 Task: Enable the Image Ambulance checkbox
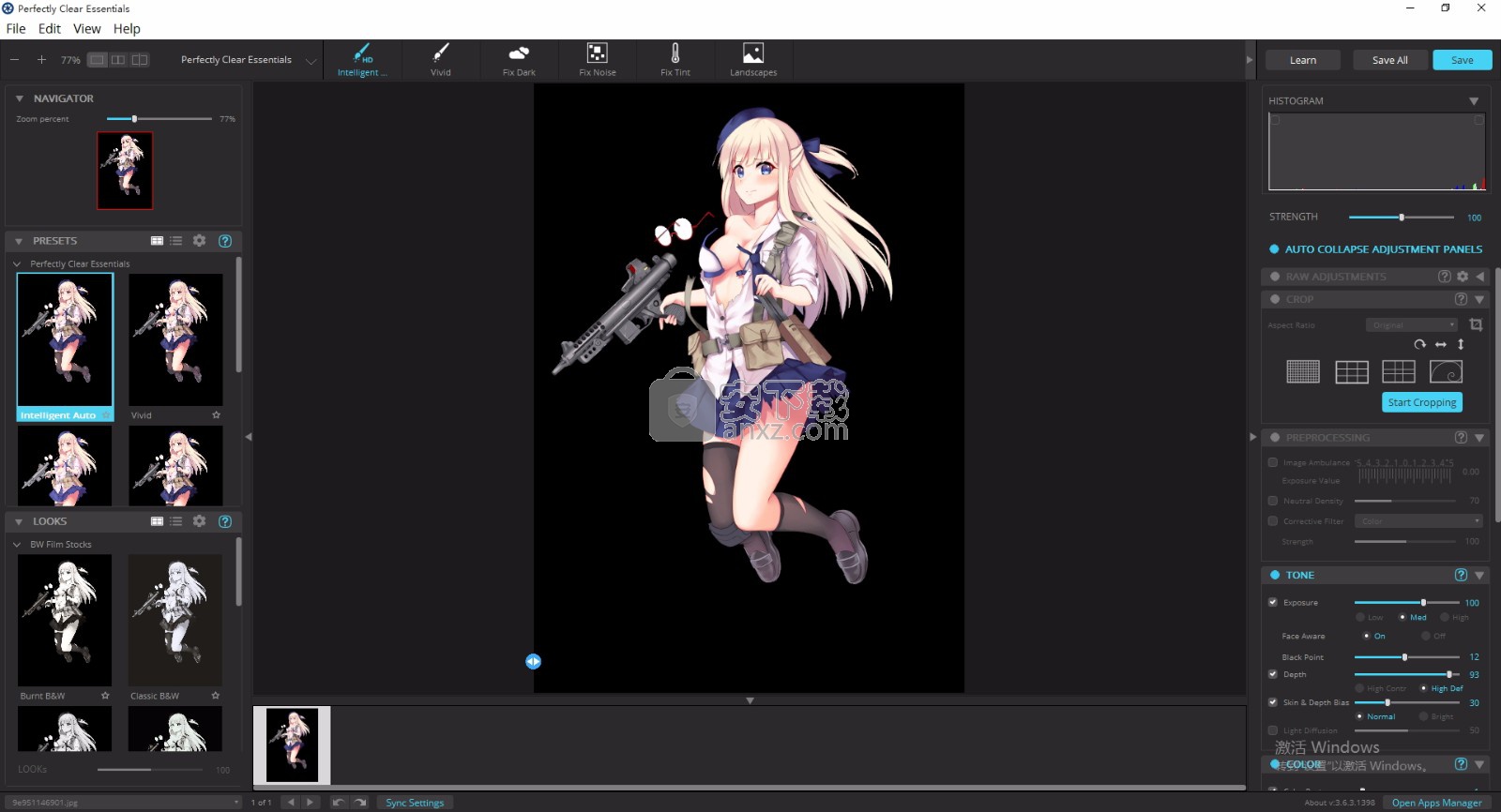pos(1273,462)
